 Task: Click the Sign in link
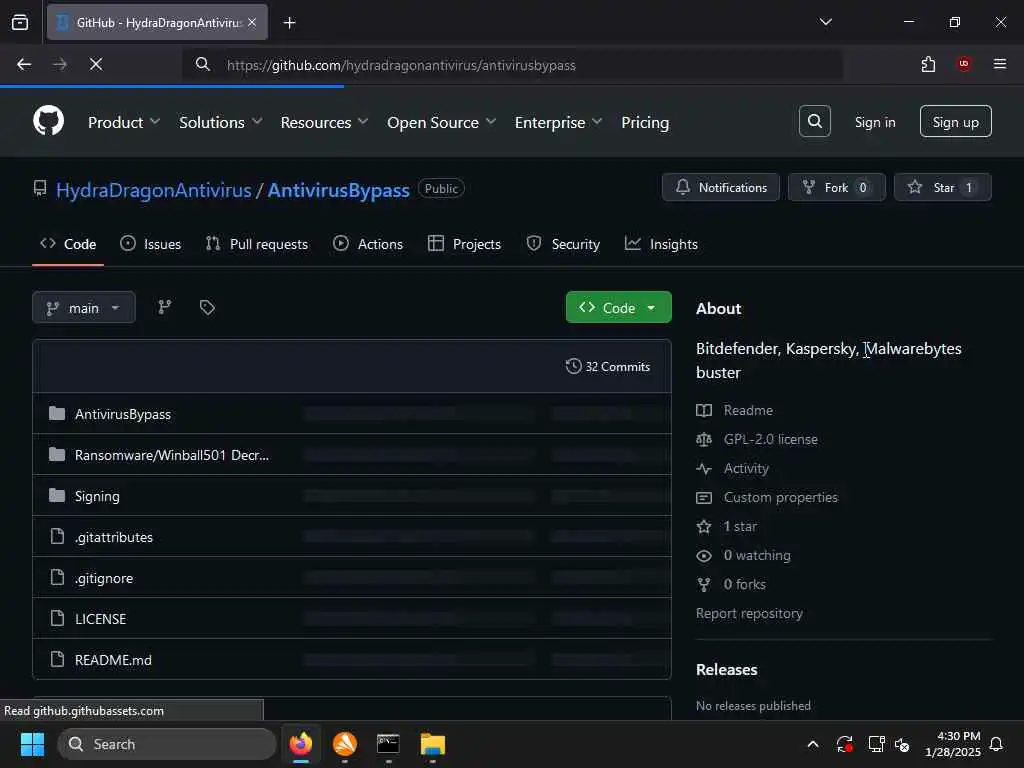click(874, 122)
